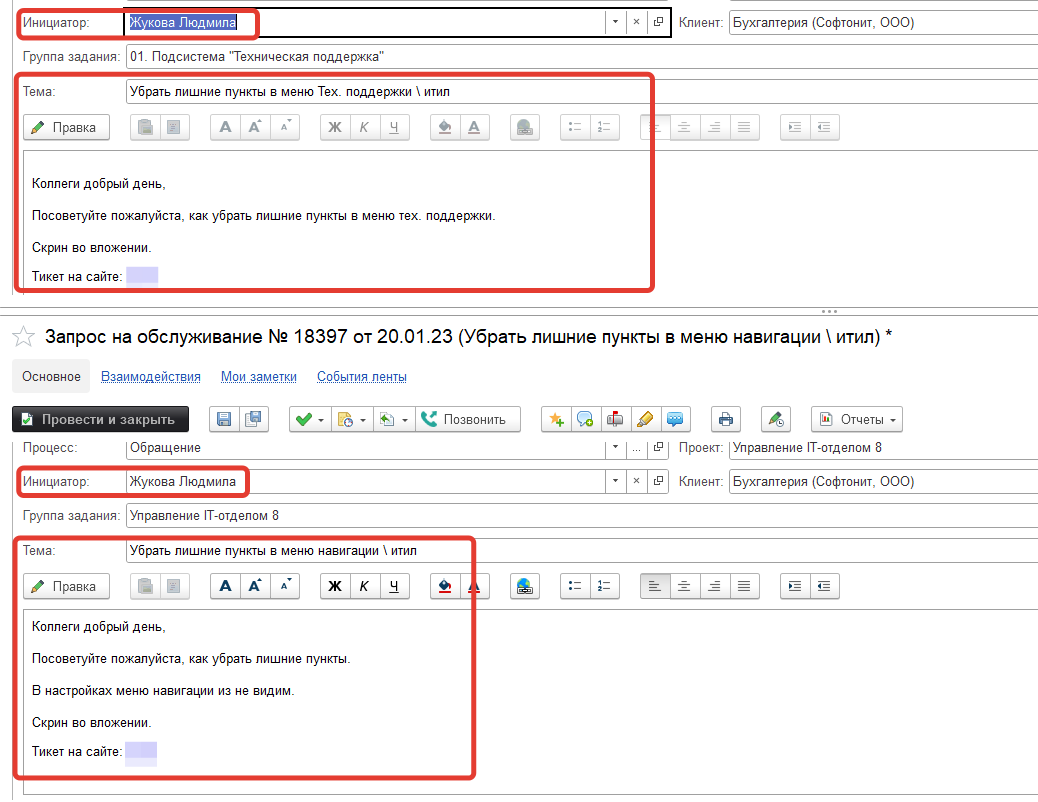Switch to the Взаимодействия tab
This screenshot has height=802, width=1038.
pos(151,377)
